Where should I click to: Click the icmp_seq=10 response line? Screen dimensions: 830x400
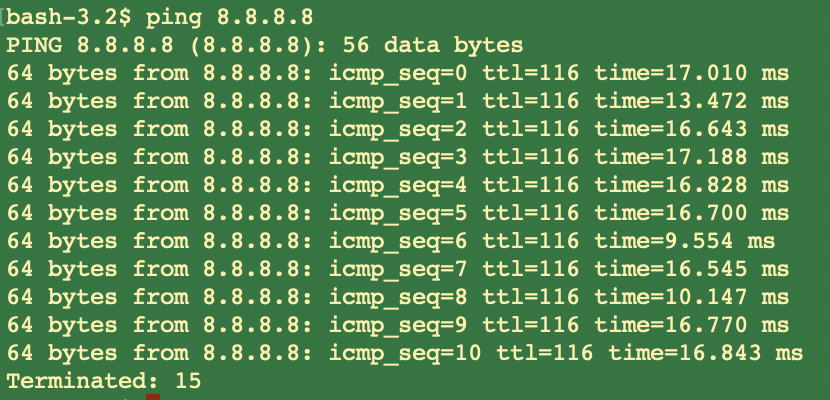404,353
